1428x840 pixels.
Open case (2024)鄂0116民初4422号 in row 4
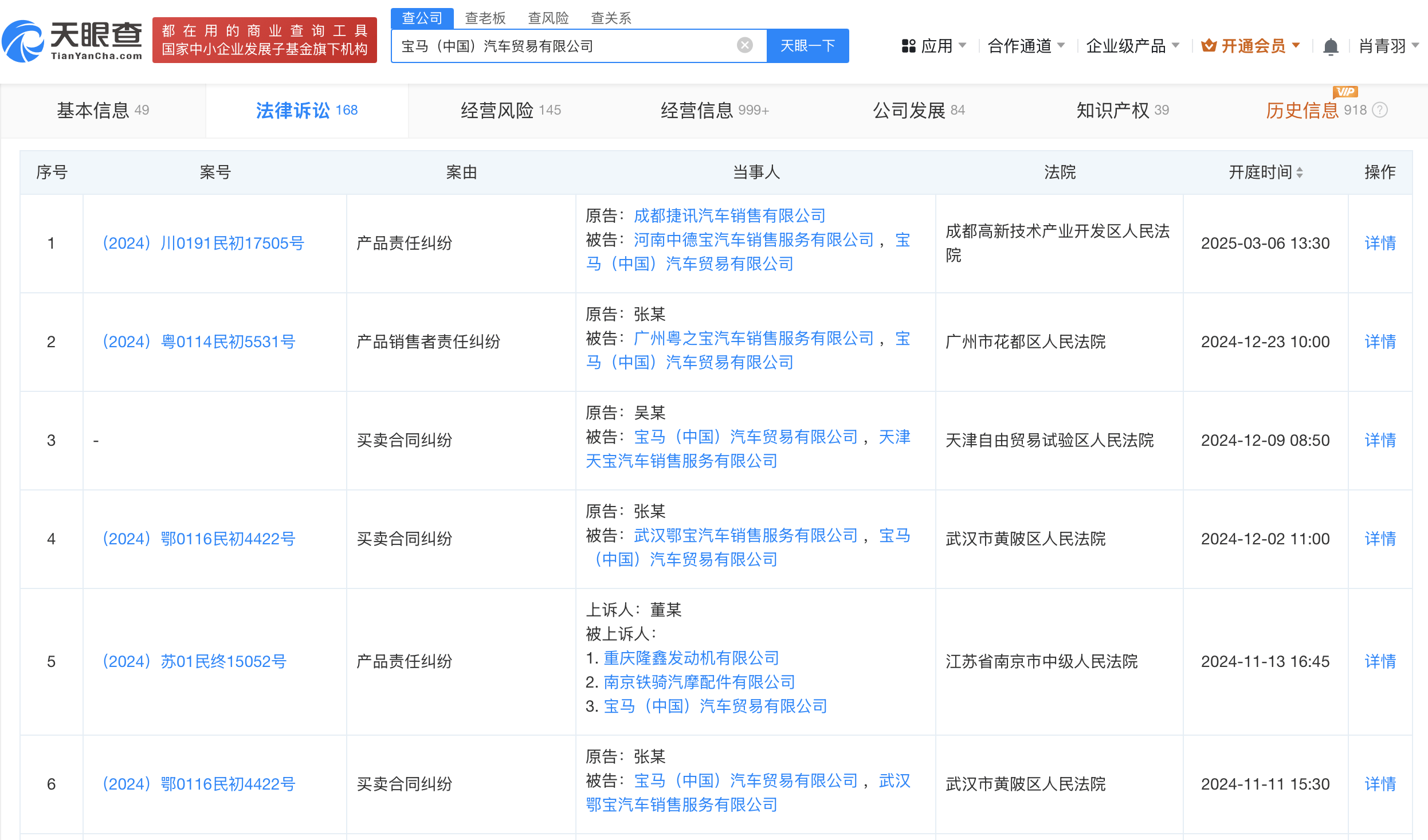pyautogui.click(x=199, y=539)
